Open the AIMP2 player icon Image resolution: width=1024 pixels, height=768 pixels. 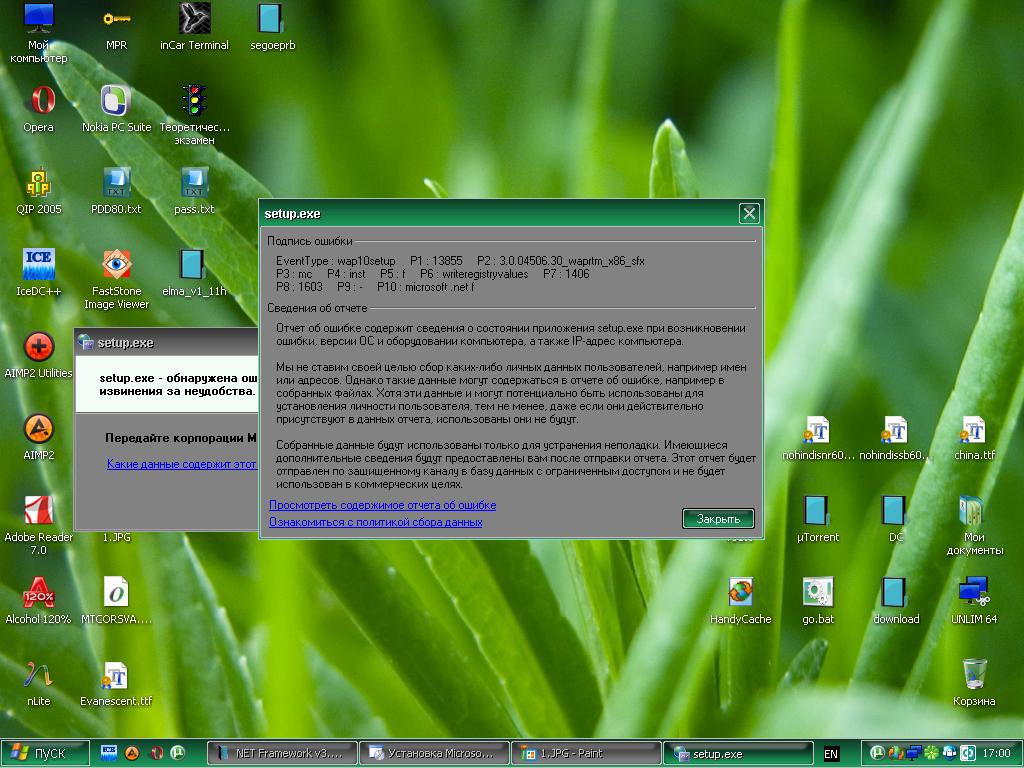pyautogui.click(x=39, y=430)
